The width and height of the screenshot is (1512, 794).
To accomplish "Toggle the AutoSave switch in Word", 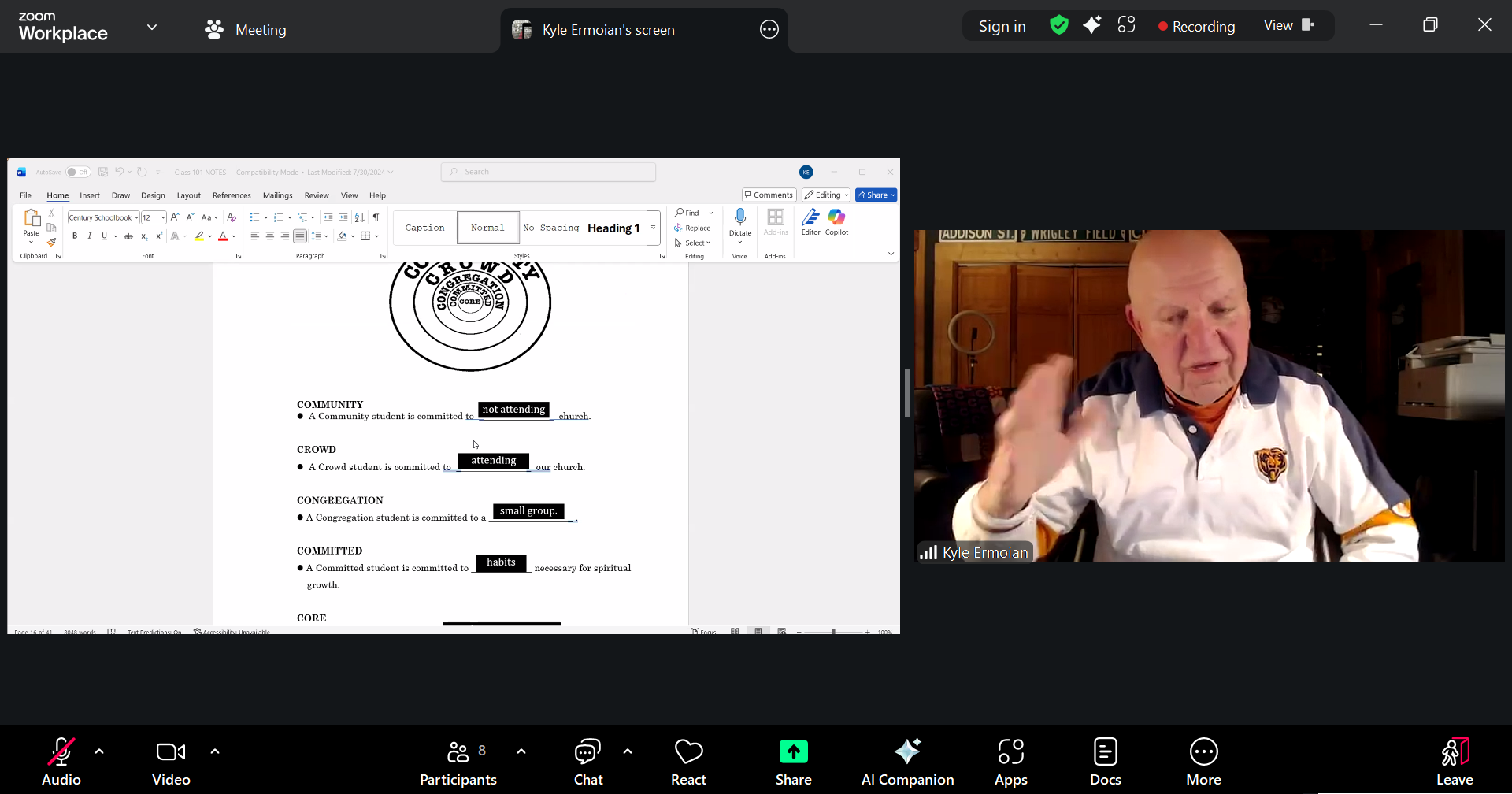I will (77, 172).
